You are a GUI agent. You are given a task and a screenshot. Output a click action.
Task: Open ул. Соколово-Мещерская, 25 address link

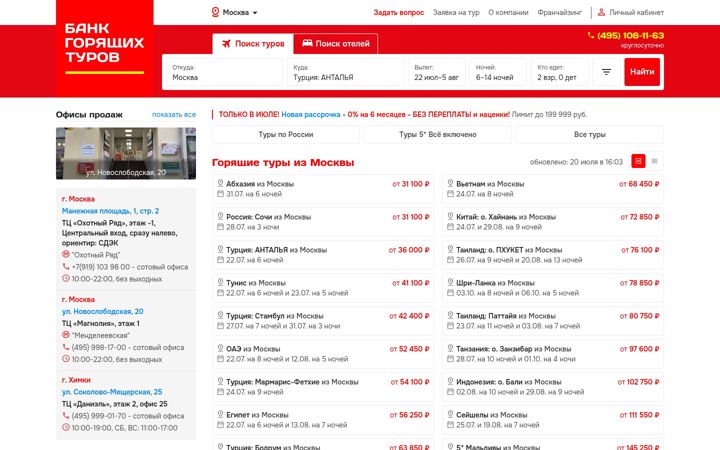click(112, 392)
